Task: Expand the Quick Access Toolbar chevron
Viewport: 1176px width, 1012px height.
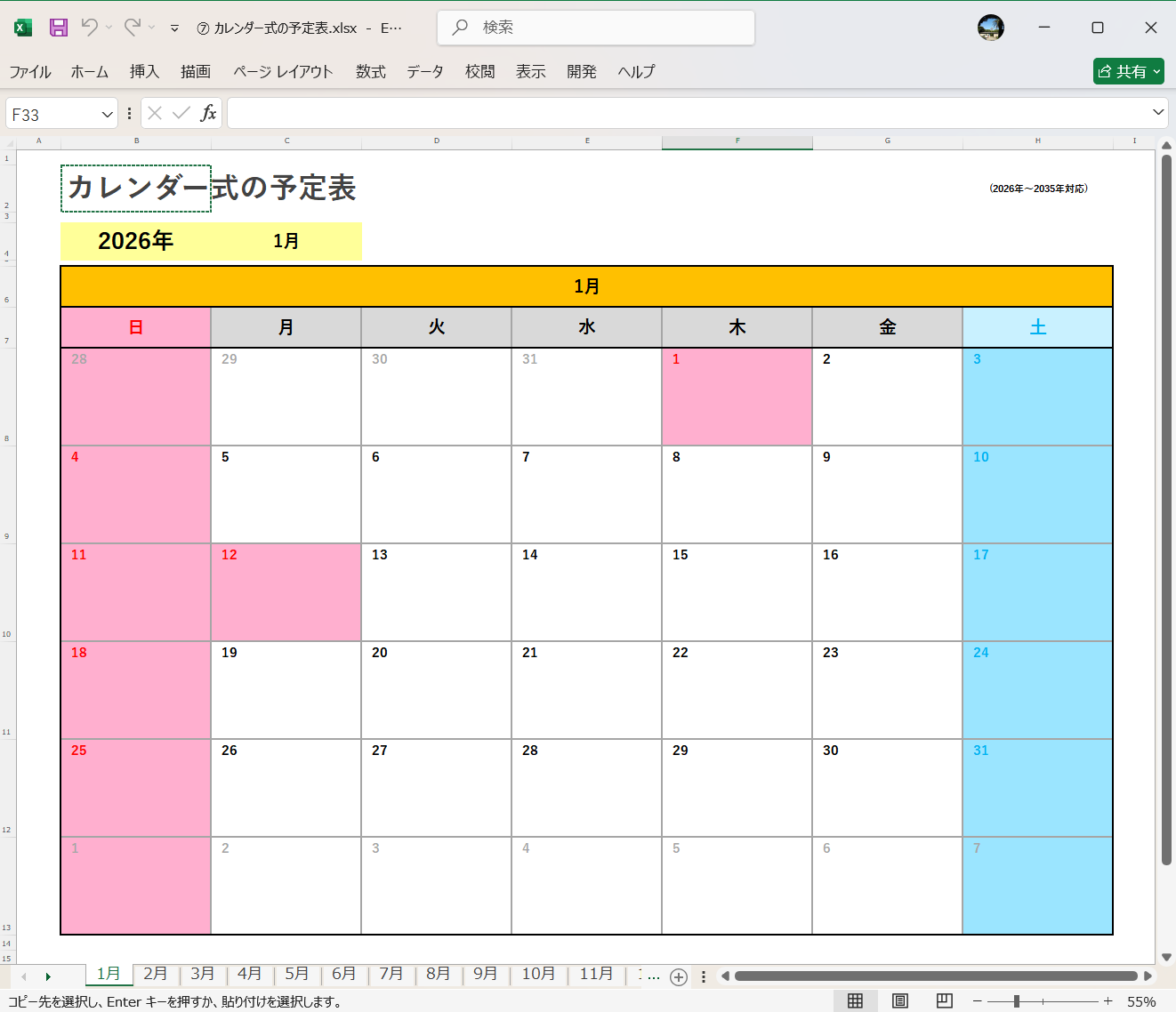Action: click(x=173, y=28)
